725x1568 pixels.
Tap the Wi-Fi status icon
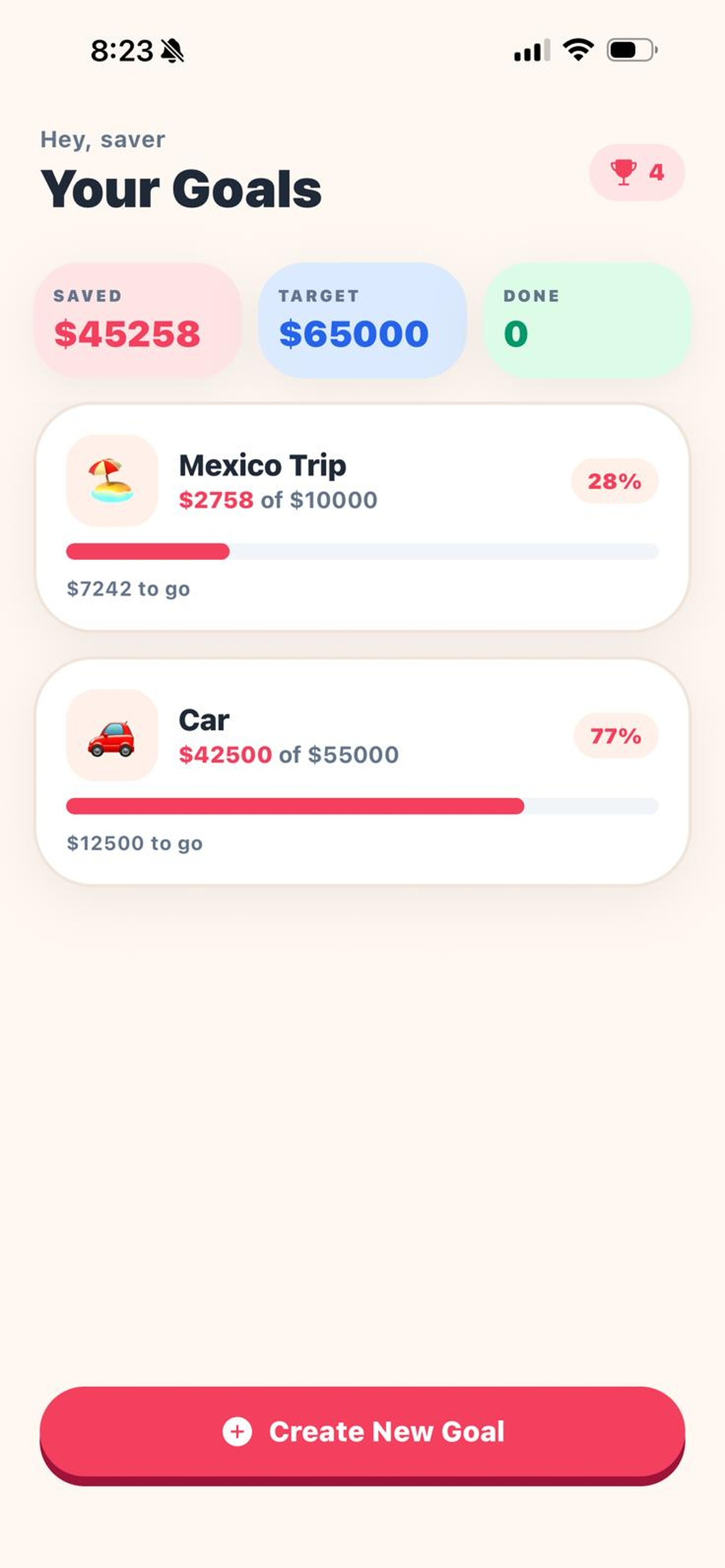(x=578, y=50)
